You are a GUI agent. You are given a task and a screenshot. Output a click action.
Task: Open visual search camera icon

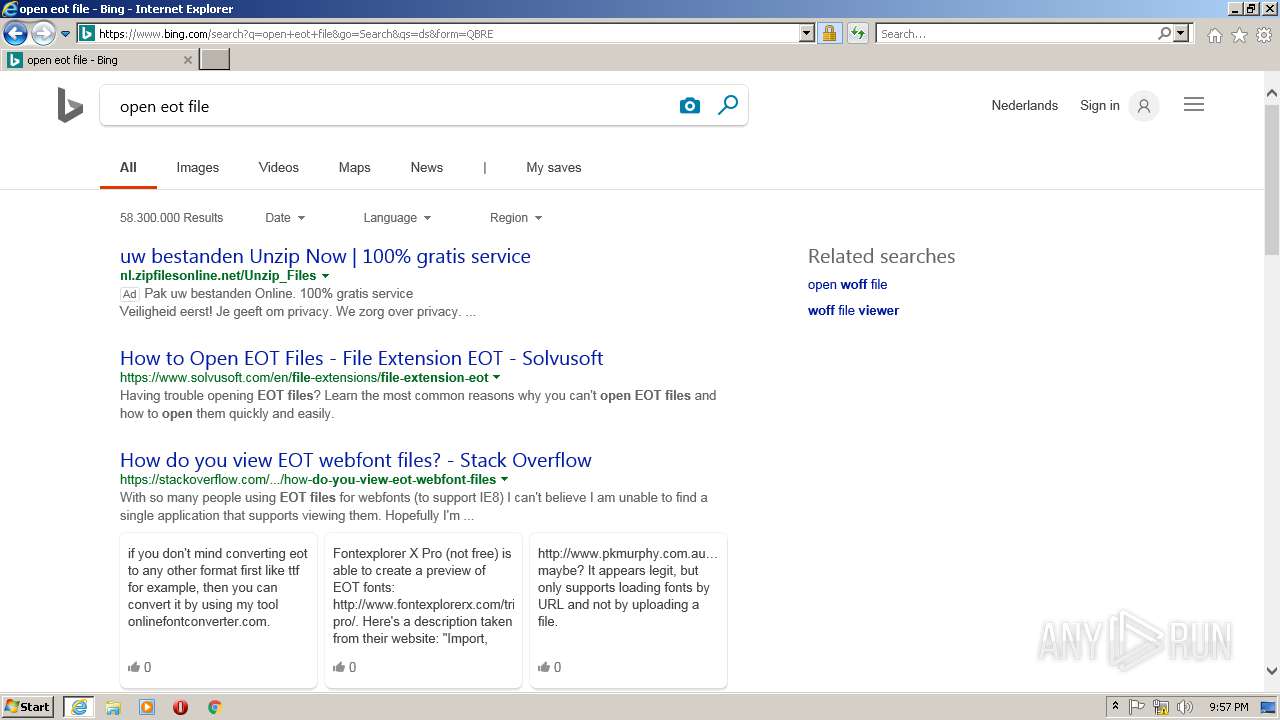point(690,106)
